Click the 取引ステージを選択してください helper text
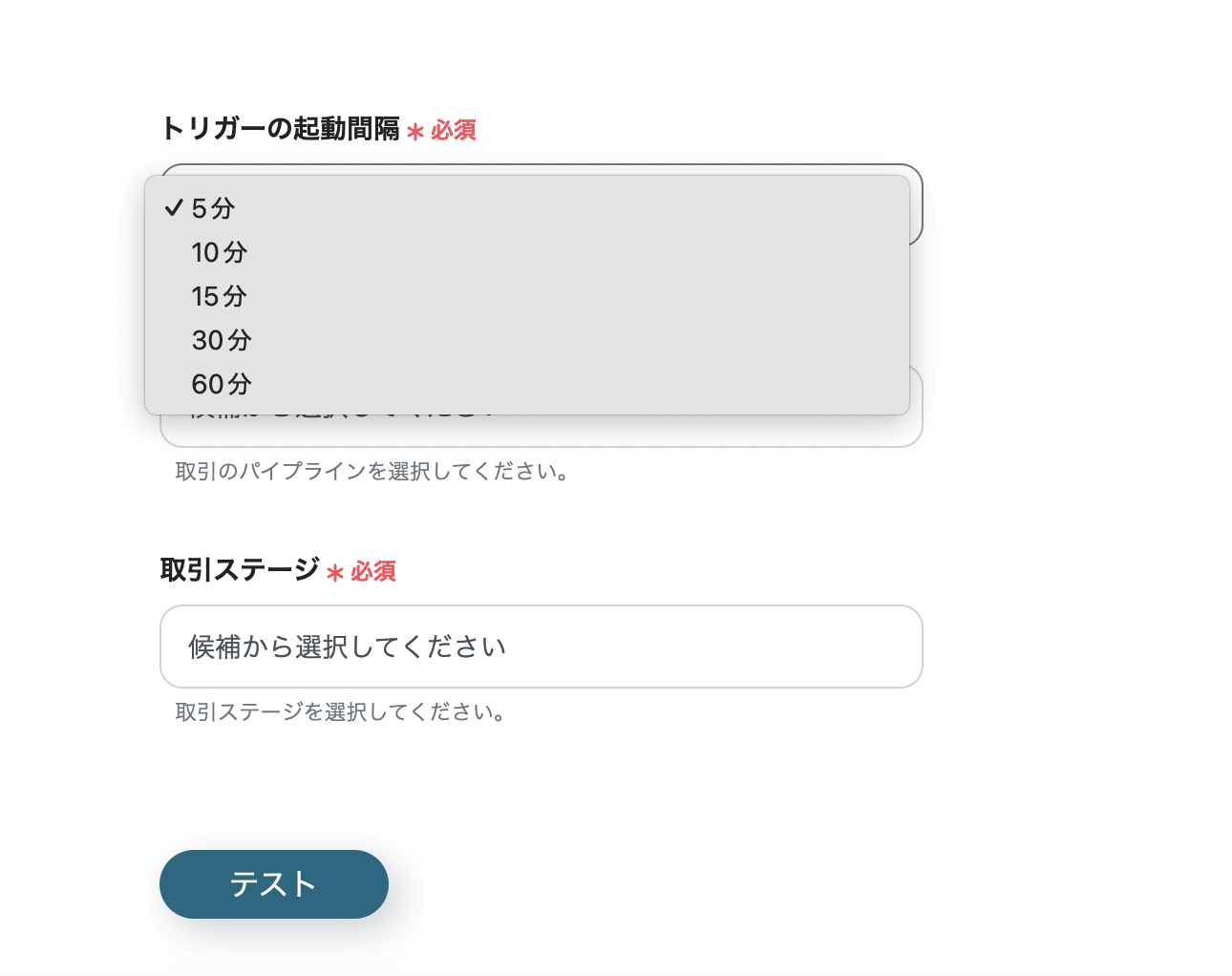Viewport: 1232px width, 976px height. (x=339, y=711)
